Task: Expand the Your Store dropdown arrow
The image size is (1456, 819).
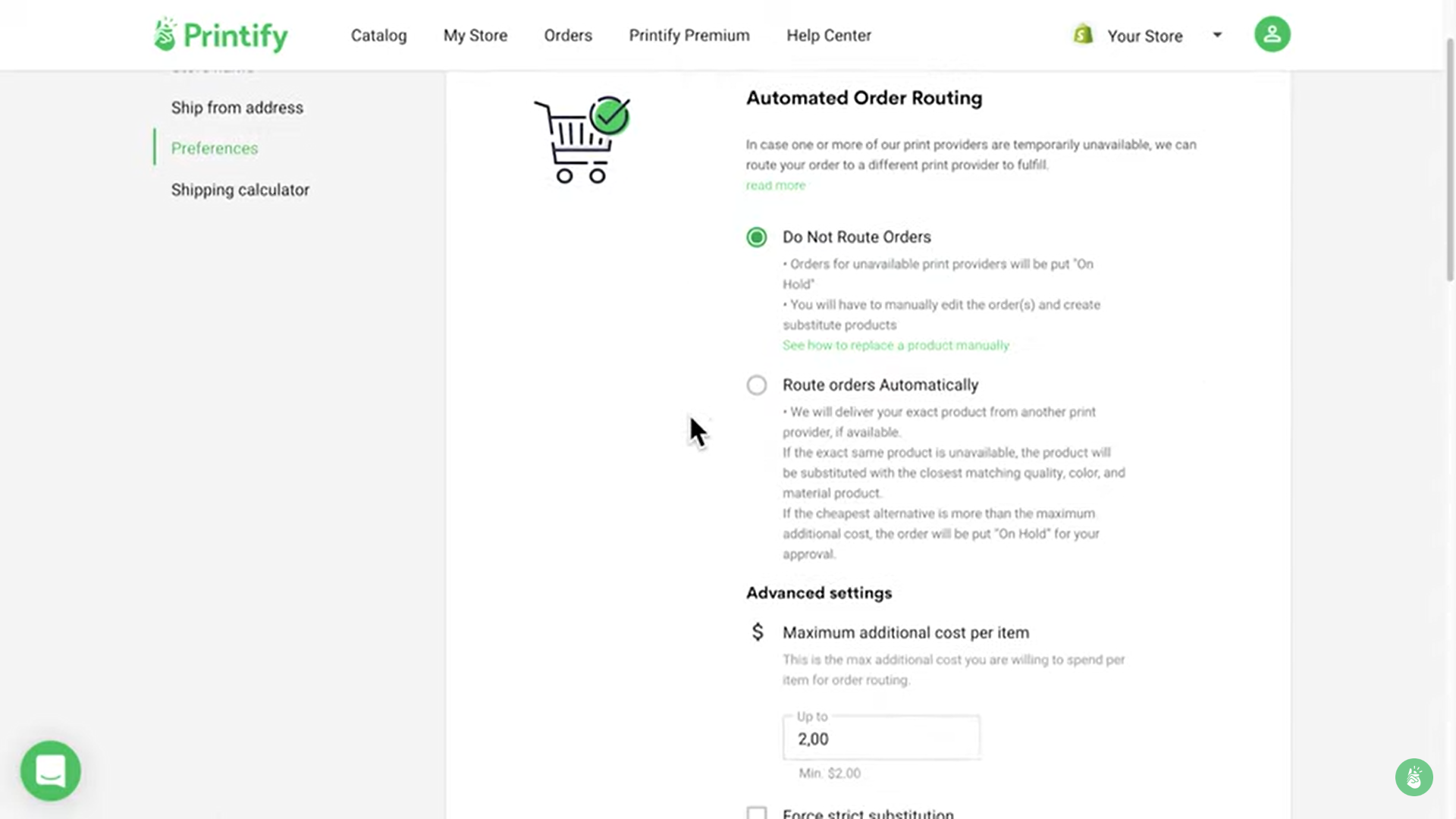Action: [x=1217, y=35]
